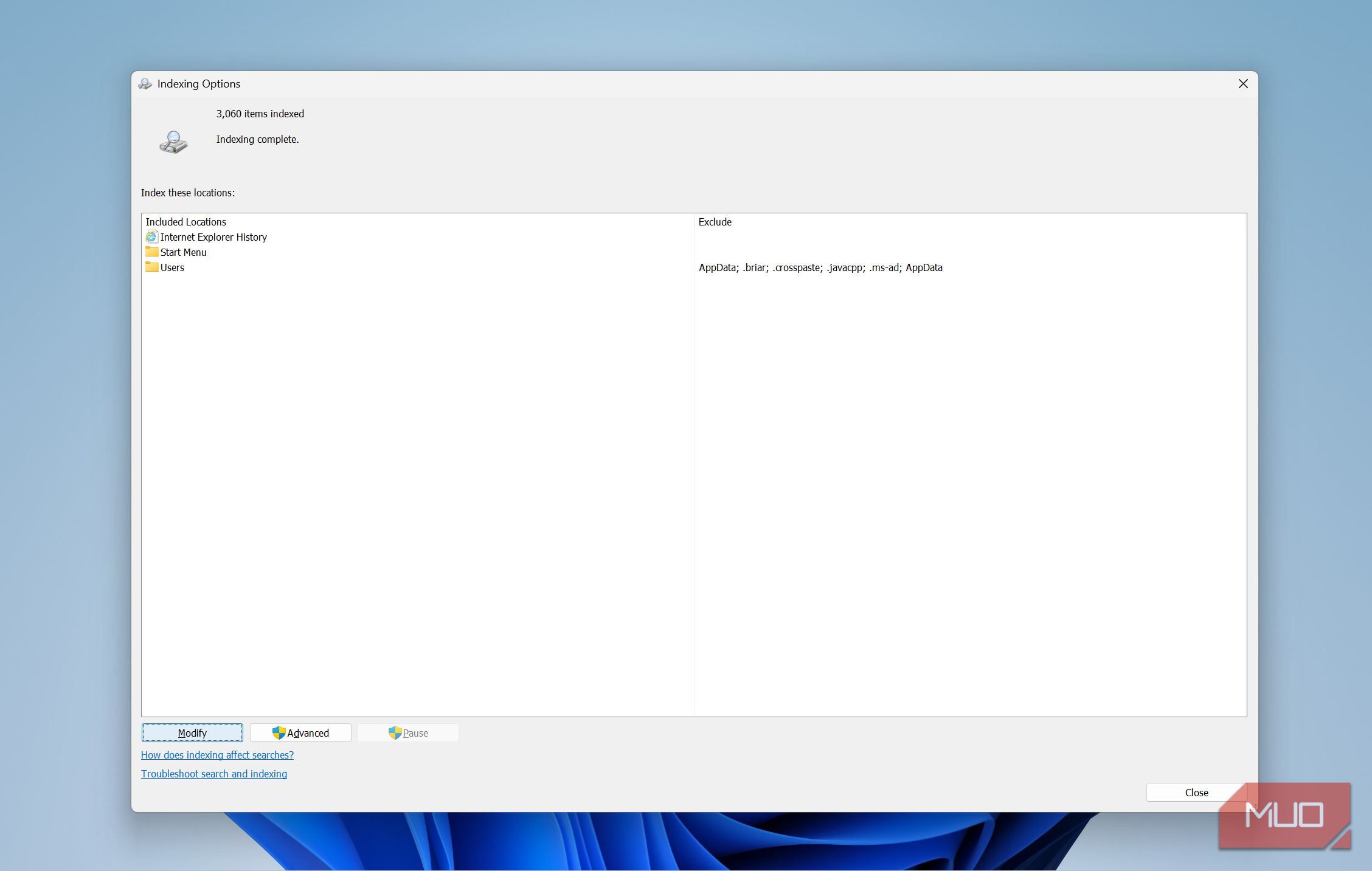Select the Start Menu folder icon

click(151, 252)
